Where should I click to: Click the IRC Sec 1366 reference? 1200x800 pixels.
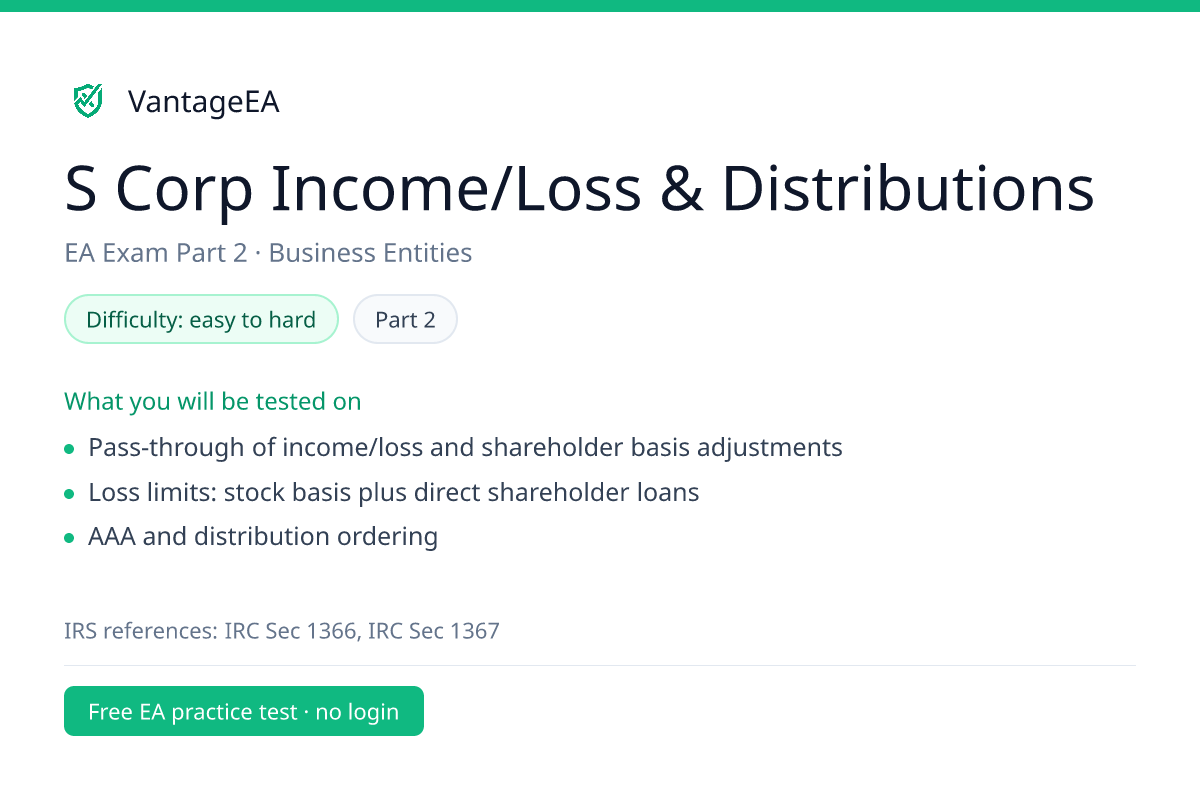(x=291, y=631)
